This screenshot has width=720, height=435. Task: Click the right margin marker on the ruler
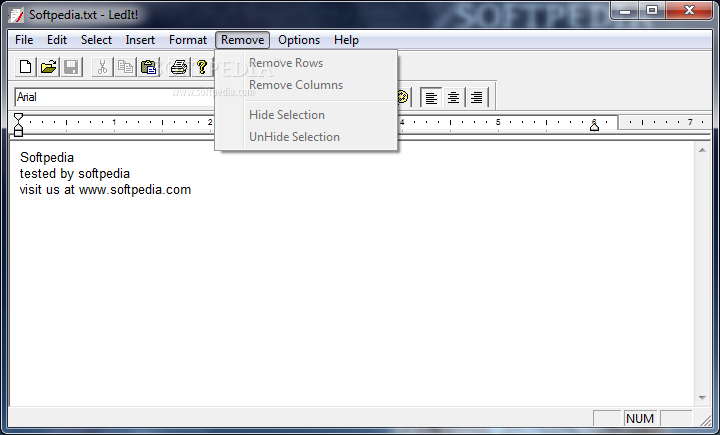click(x=594, y=125)
